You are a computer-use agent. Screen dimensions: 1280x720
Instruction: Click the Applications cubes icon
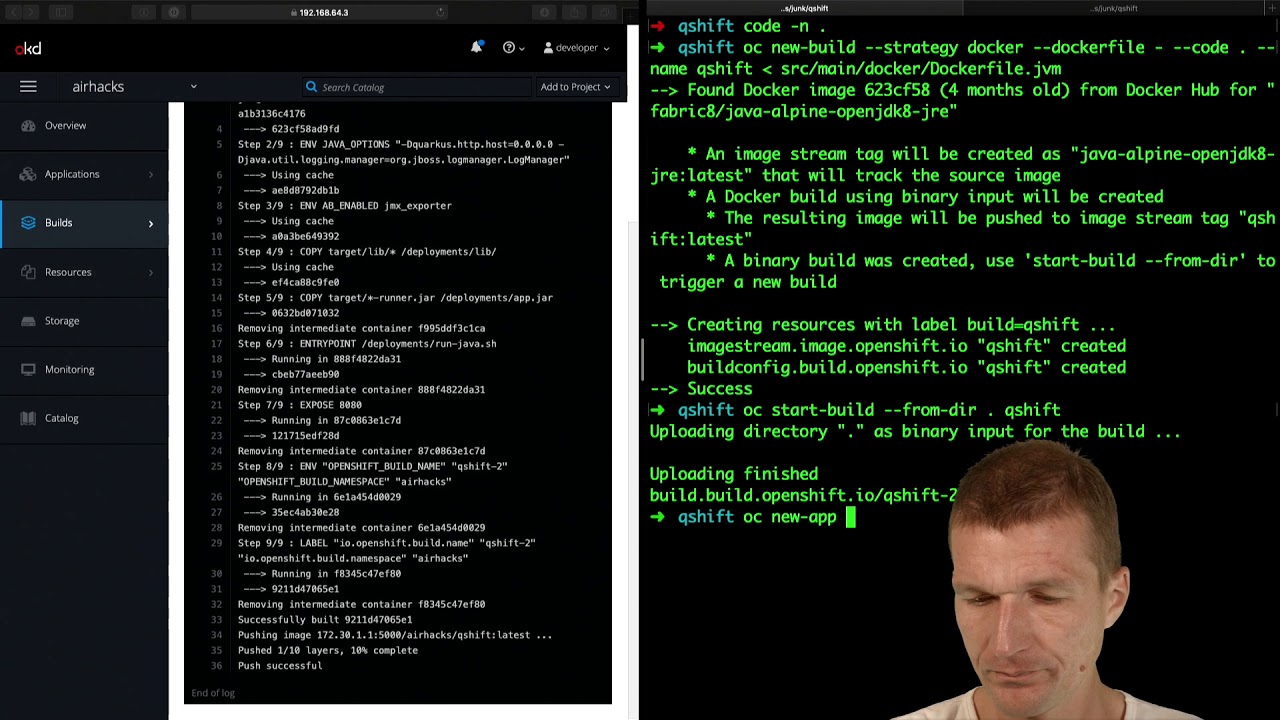point(28,174)
